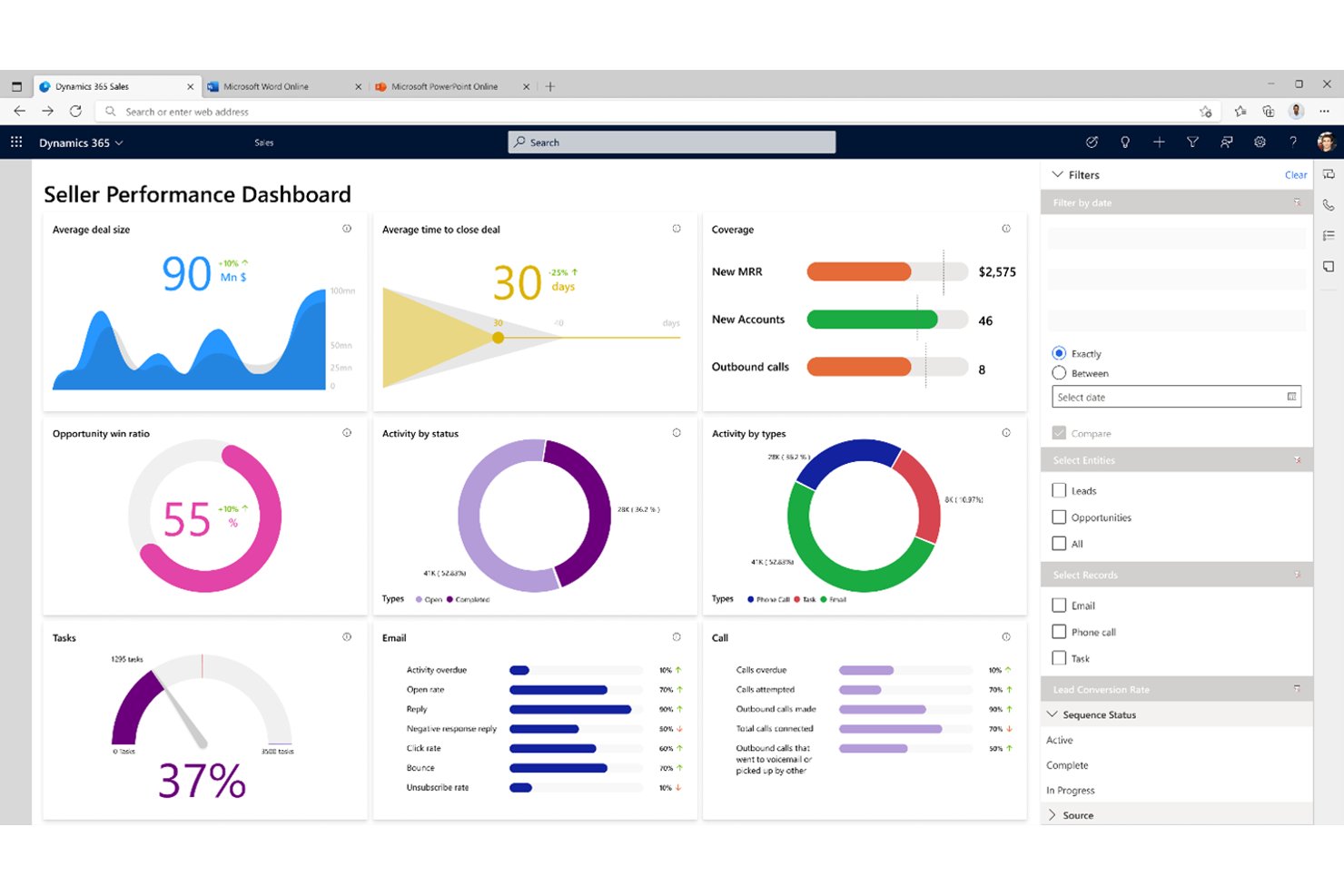Select the Complete sequence status
This screenshot has width=1344, height=896.
click(x=1067, y=765)
